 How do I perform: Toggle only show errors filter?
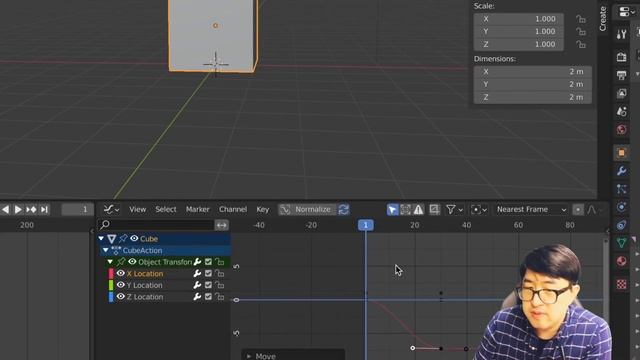coord(418,209)
